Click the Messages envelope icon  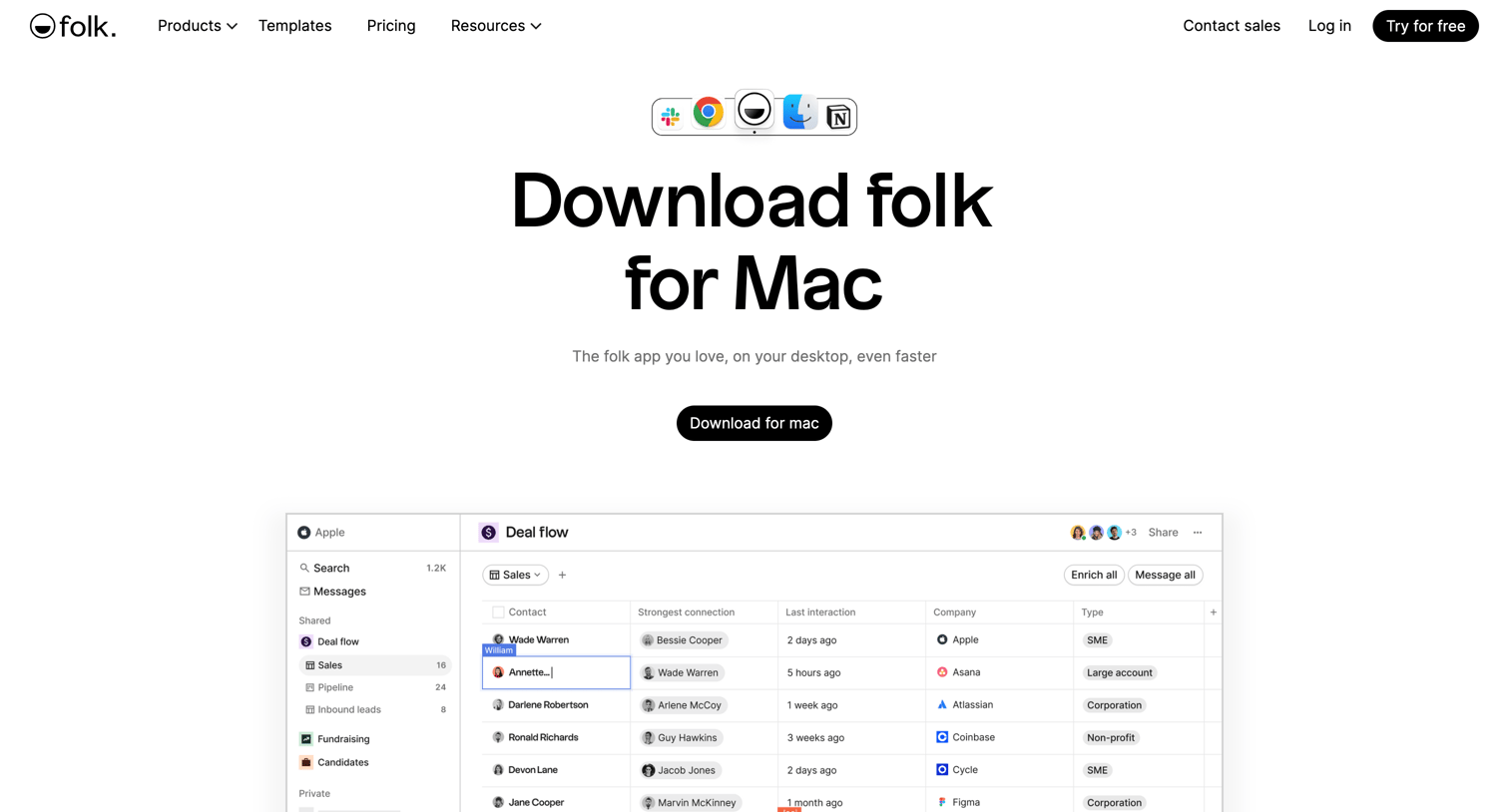click(x=304, y=592)
